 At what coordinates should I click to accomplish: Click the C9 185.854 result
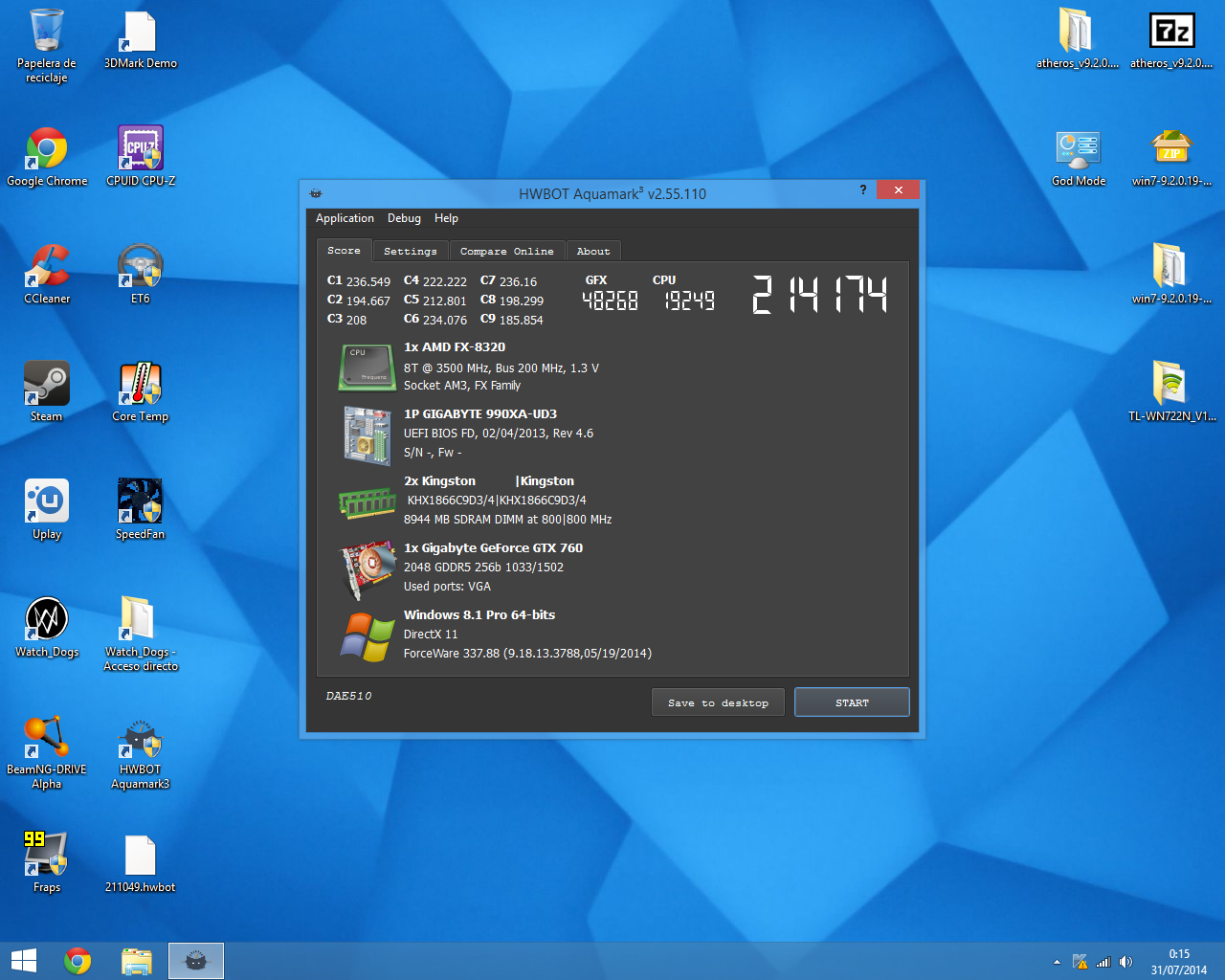tap(512, 320)
